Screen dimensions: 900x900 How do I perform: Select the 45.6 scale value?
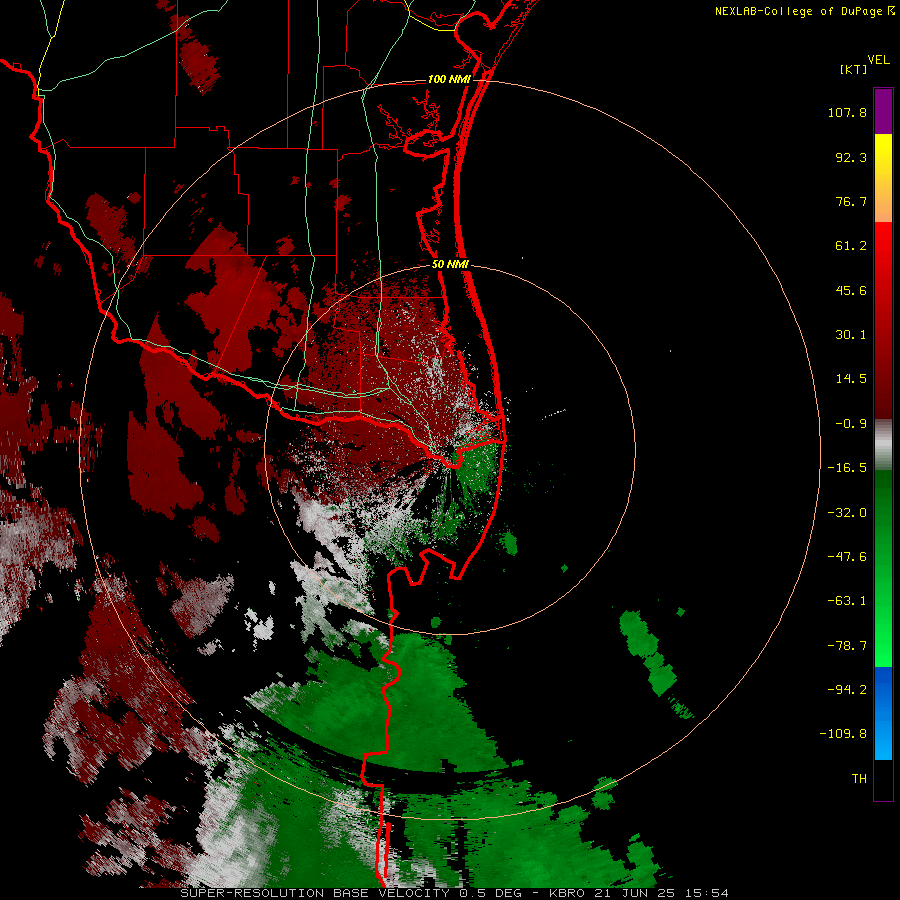(851, 290)
